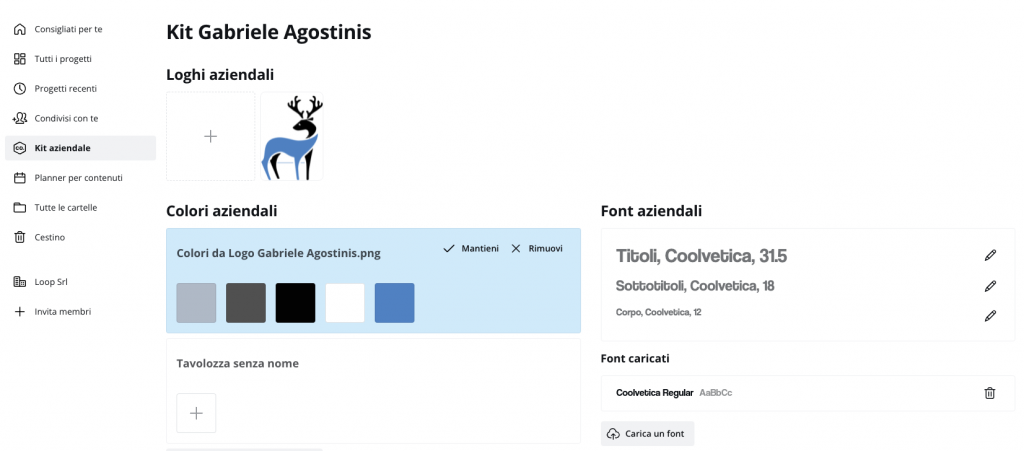The width and height of the screenshot is (1024, 451).
Task: Go to Tutti i progetti
Action: click(x=63, y=59)
